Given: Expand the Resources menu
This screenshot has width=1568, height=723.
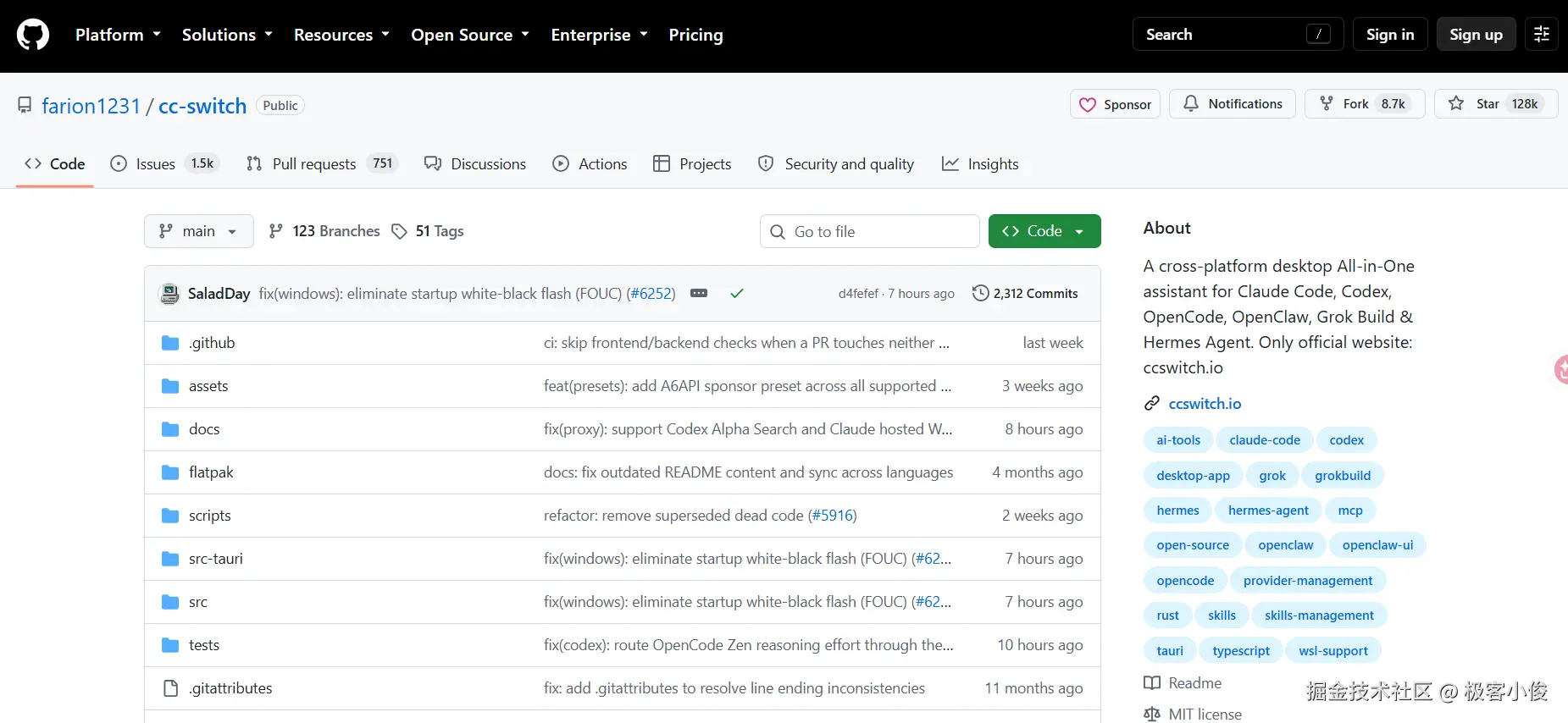Looking at the screenshot, I should (341, 35).
